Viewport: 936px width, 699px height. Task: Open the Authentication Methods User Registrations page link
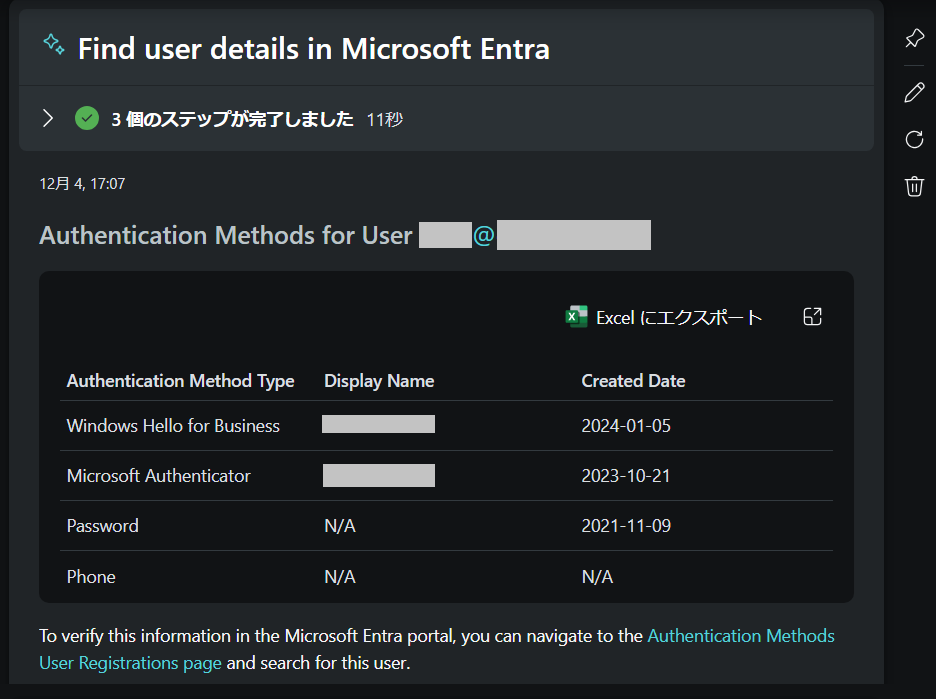(741, 636)
